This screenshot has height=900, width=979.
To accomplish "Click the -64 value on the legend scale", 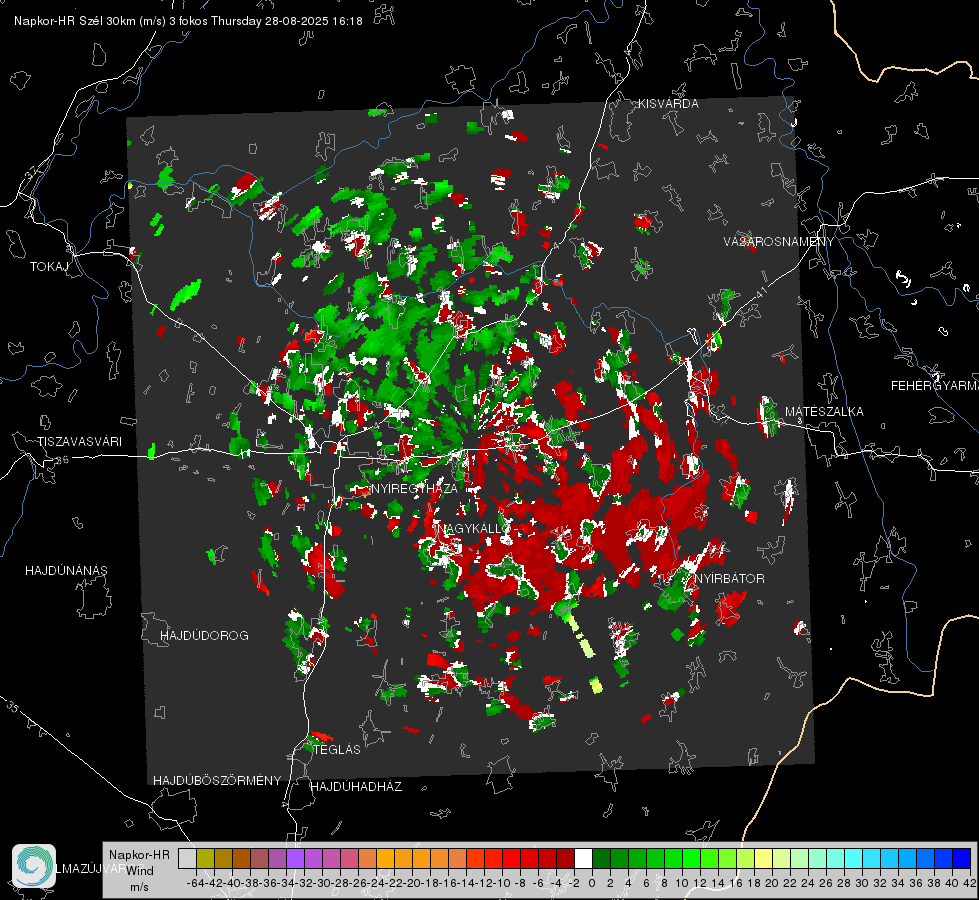I will 195,883.
